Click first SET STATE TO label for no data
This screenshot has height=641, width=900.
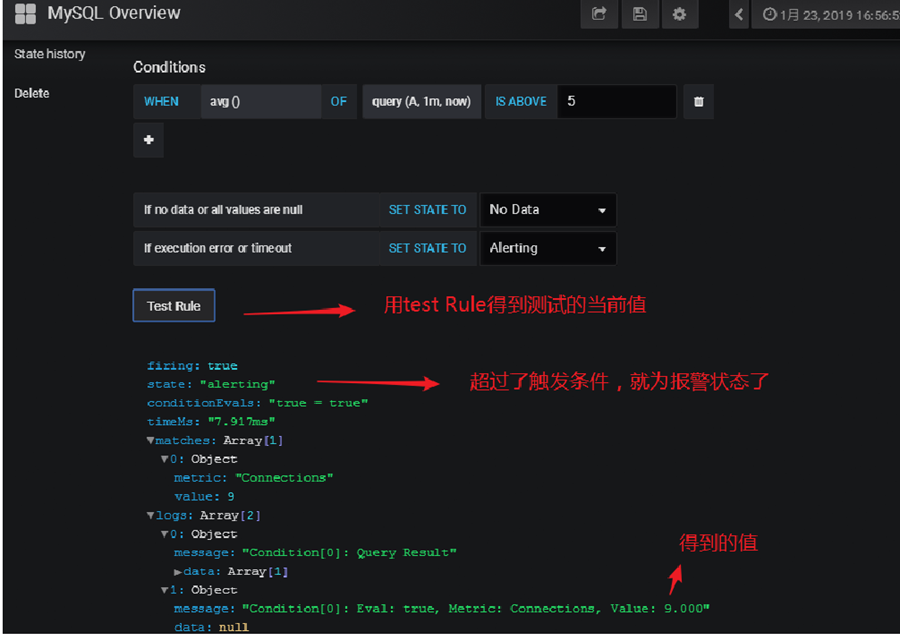coord(428,210)
